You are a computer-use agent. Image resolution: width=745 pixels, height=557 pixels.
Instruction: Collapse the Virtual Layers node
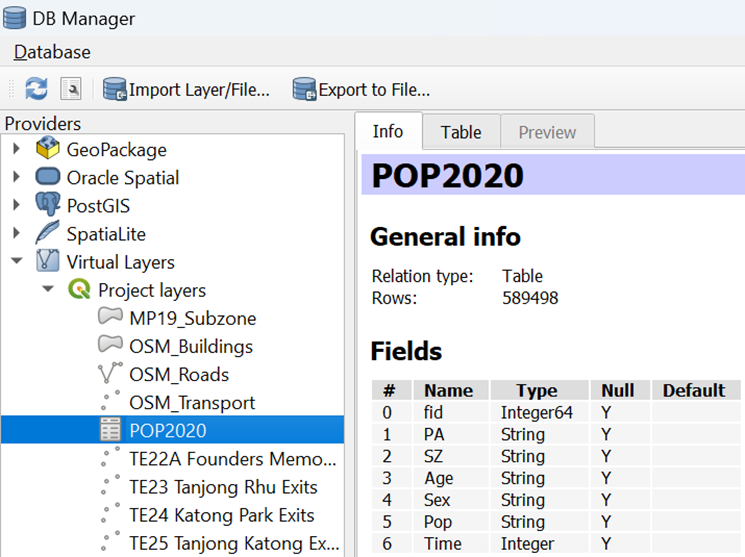17,262
